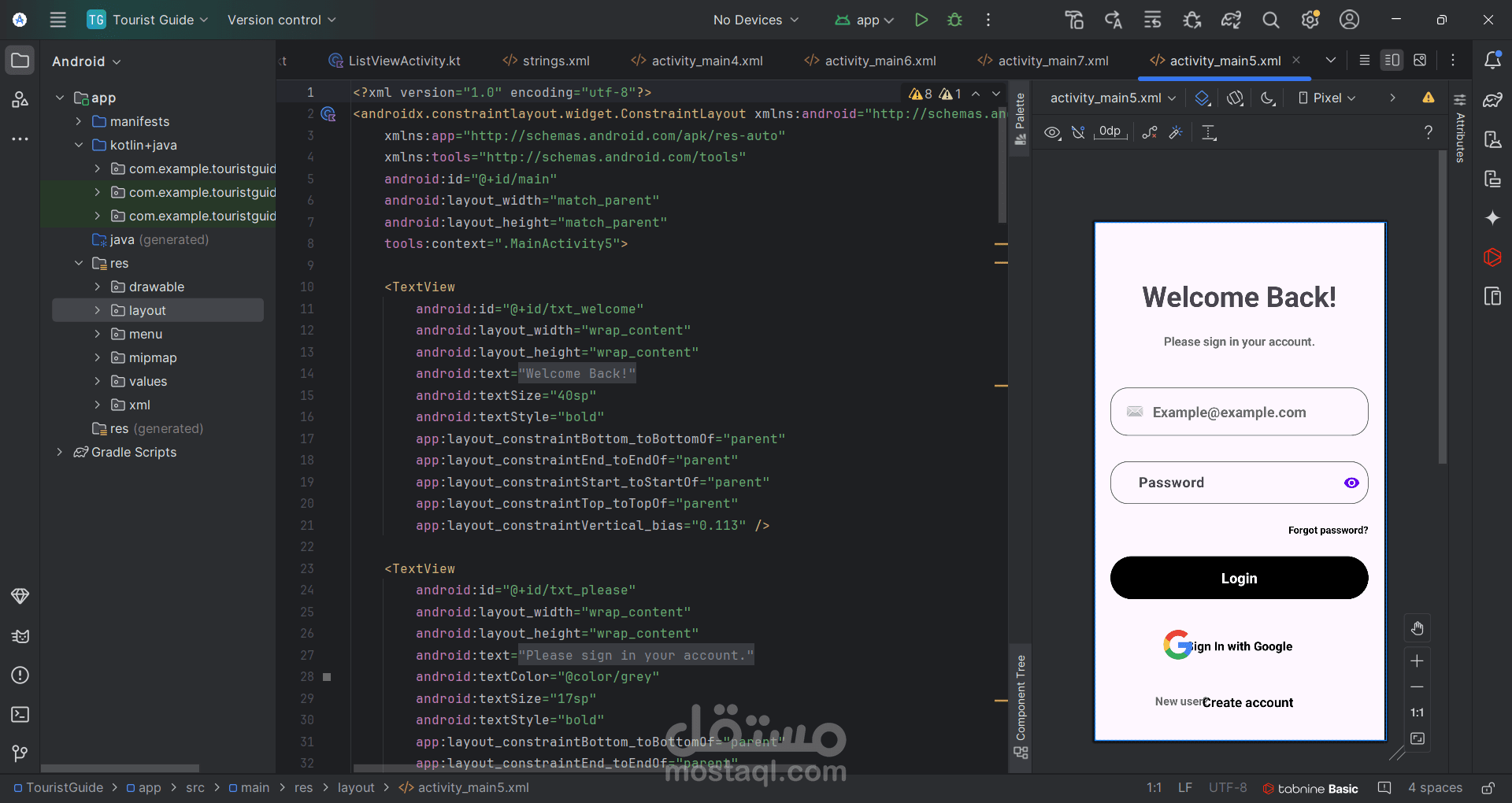Open the Git version control tool window

[20, 753]
